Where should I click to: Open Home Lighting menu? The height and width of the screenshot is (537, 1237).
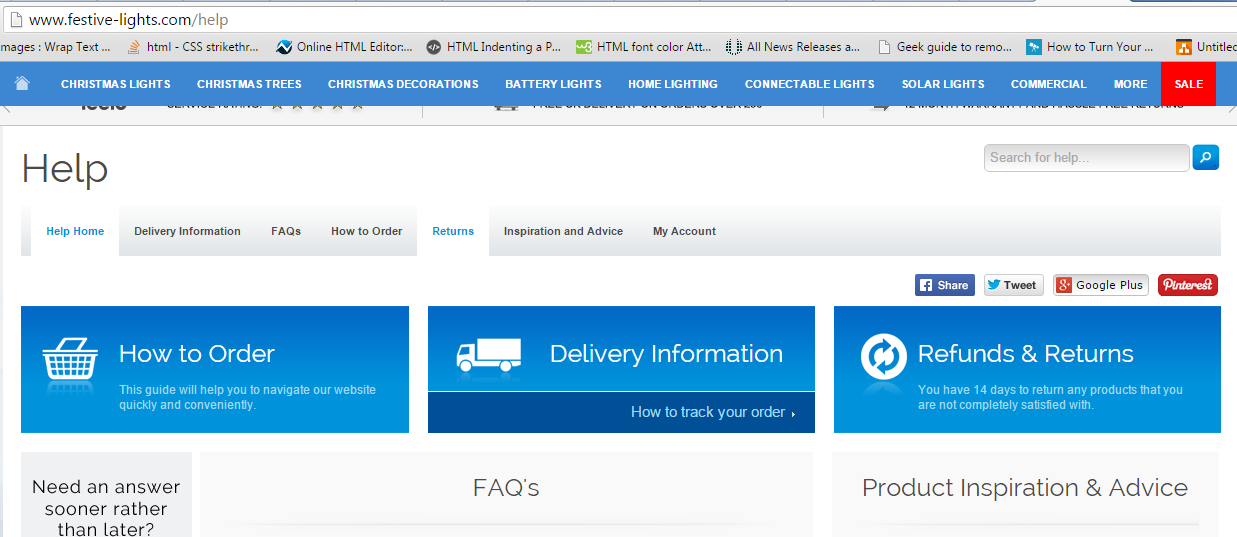pos(673,84)
